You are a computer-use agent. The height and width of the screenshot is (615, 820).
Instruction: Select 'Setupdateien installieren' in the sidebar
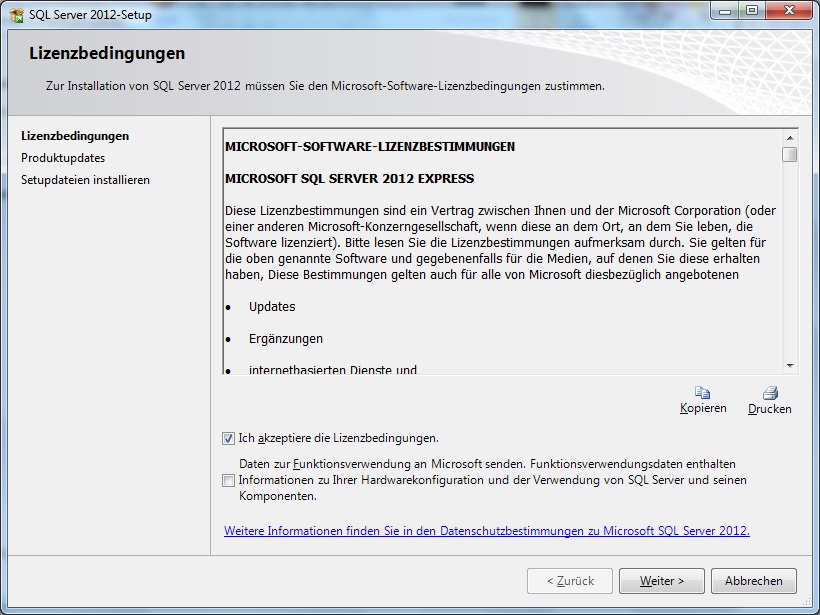(x=85, y=180)
